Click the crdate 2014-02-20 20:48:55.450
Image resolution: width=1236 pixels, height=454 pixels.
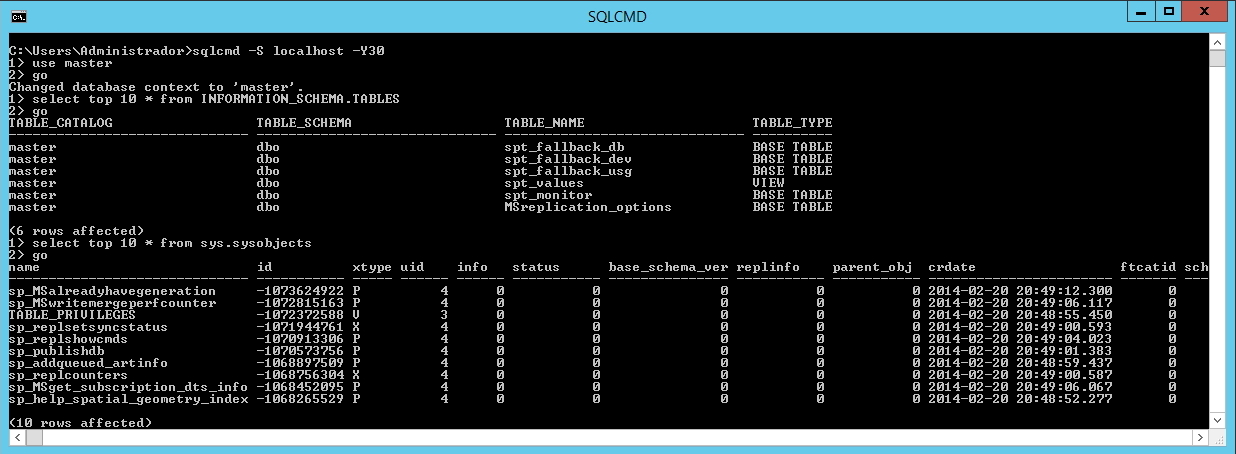point(1021,315)
